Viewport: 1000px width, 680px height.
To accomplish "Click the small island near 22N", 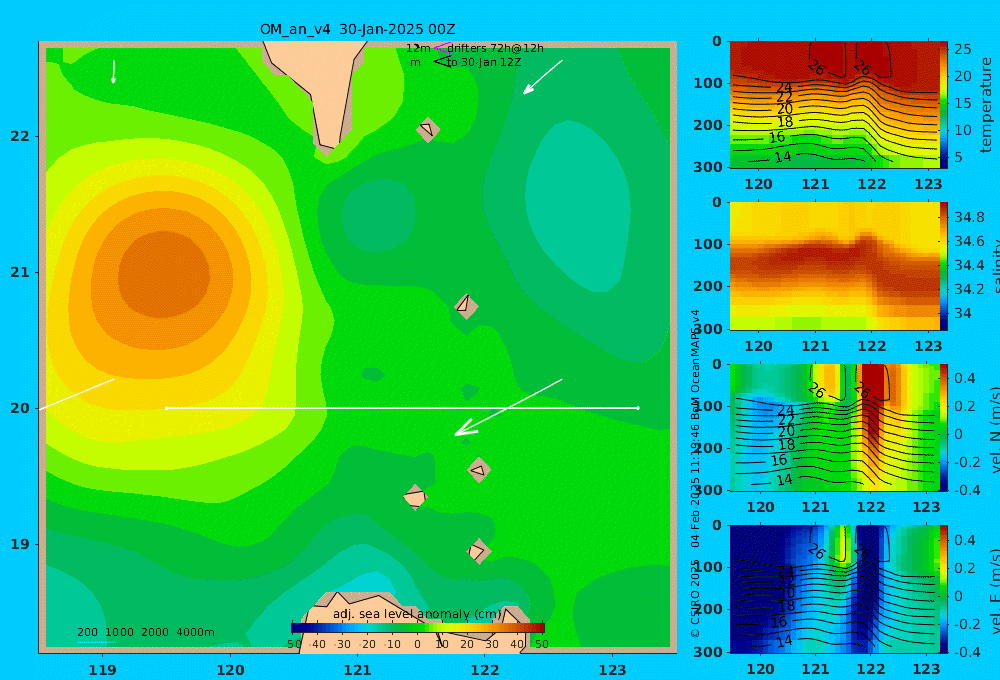I will pos(428,129).
